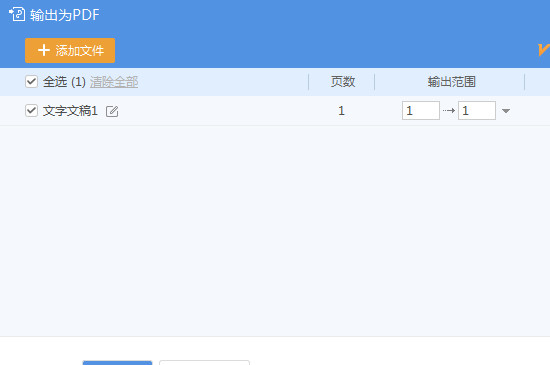Click the 输出范围 column header
This screenshot has width=550, height=365.
tap(451, 82)
